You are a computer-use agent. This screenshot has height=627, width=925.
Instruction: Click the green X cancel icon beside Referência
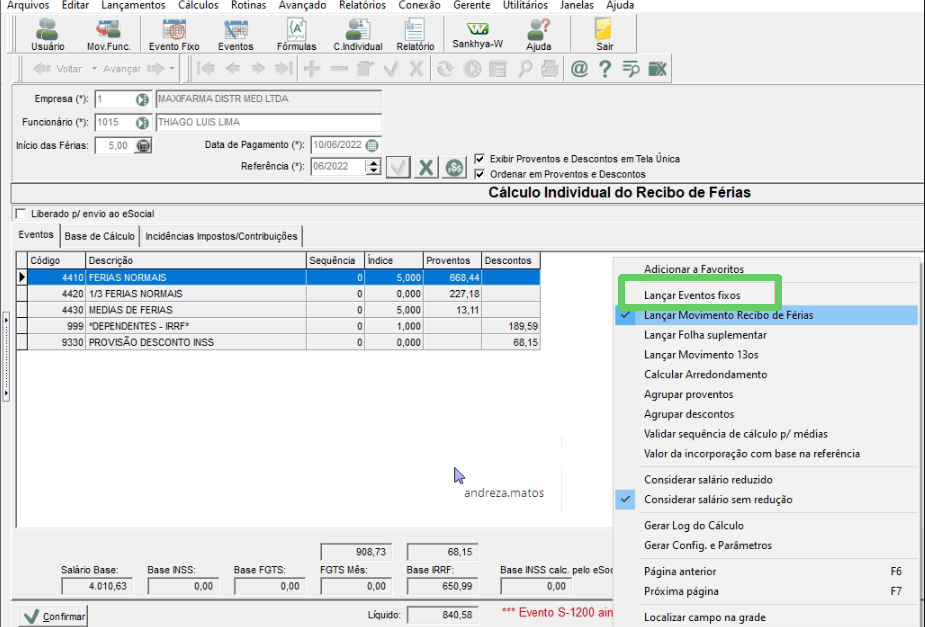coord(426,168)
